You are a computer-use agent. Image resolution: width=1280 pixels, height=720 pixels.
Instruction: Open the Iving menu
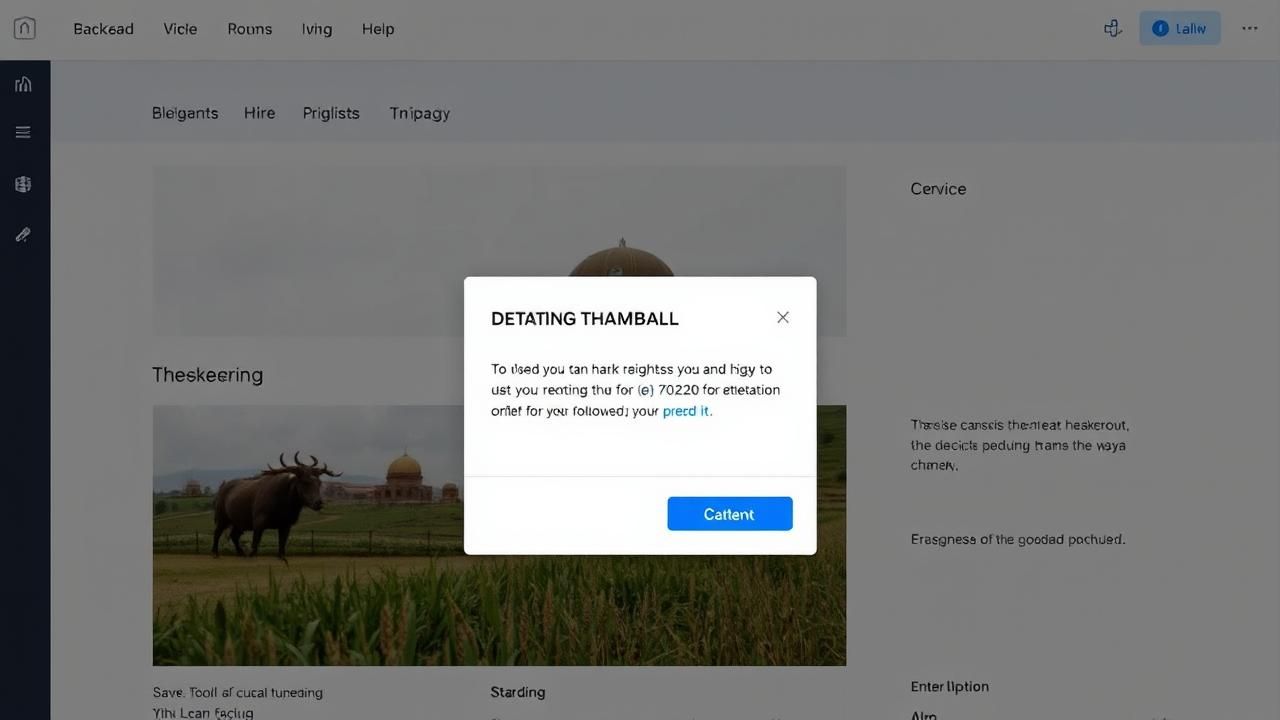point(316,29)
